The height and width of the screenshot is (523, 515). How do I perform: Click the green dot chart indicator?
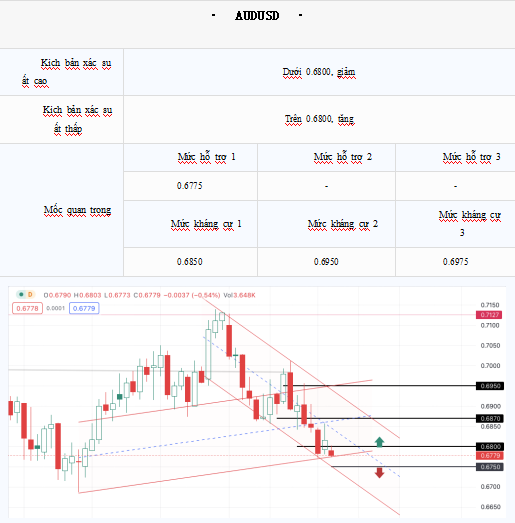coord(21,294)
